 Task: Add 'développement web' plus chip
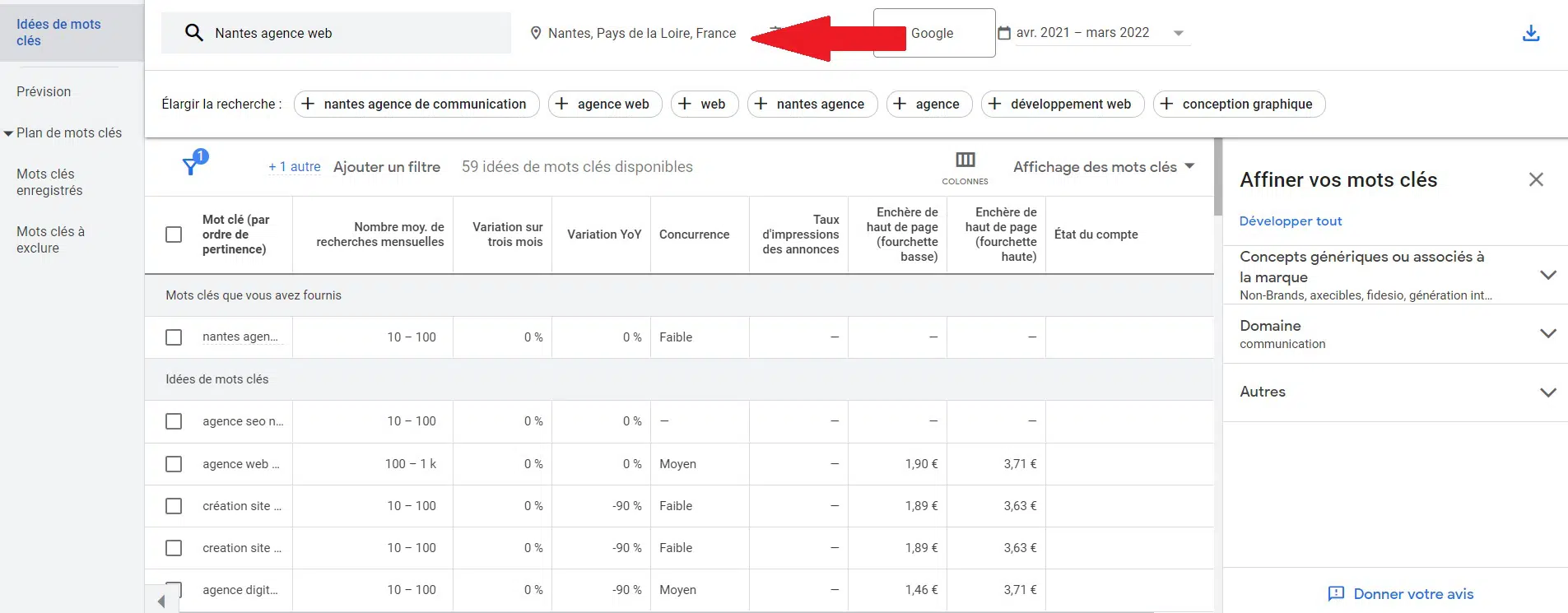(1062, 104)
